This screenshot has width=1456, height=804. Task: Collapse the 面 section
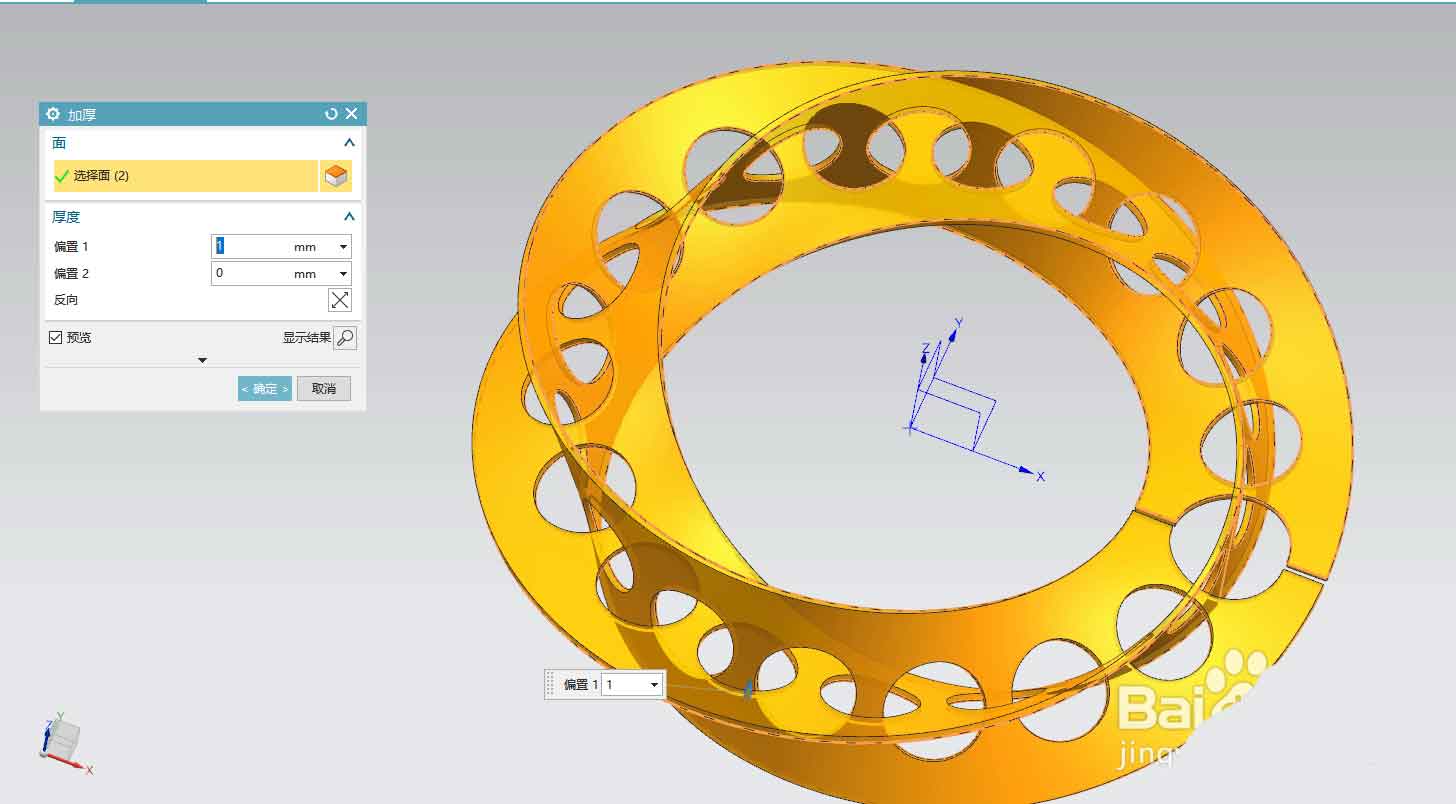349,143
